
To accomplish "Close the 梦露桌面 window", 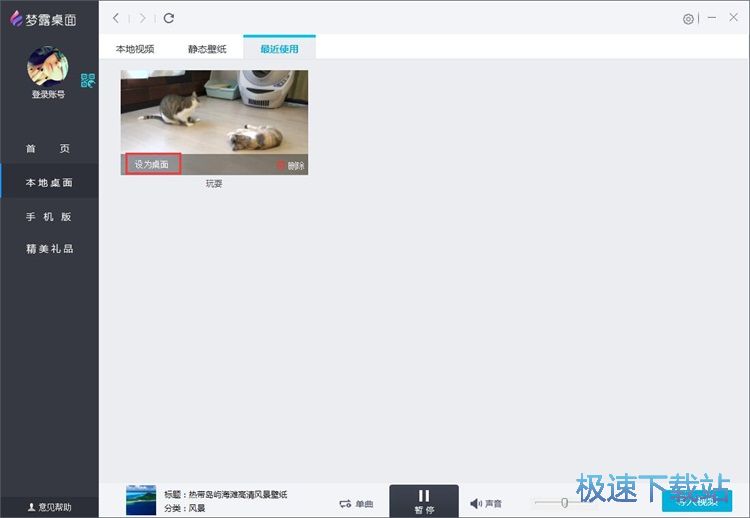I will pyautogui.click(x=733, y=17).
